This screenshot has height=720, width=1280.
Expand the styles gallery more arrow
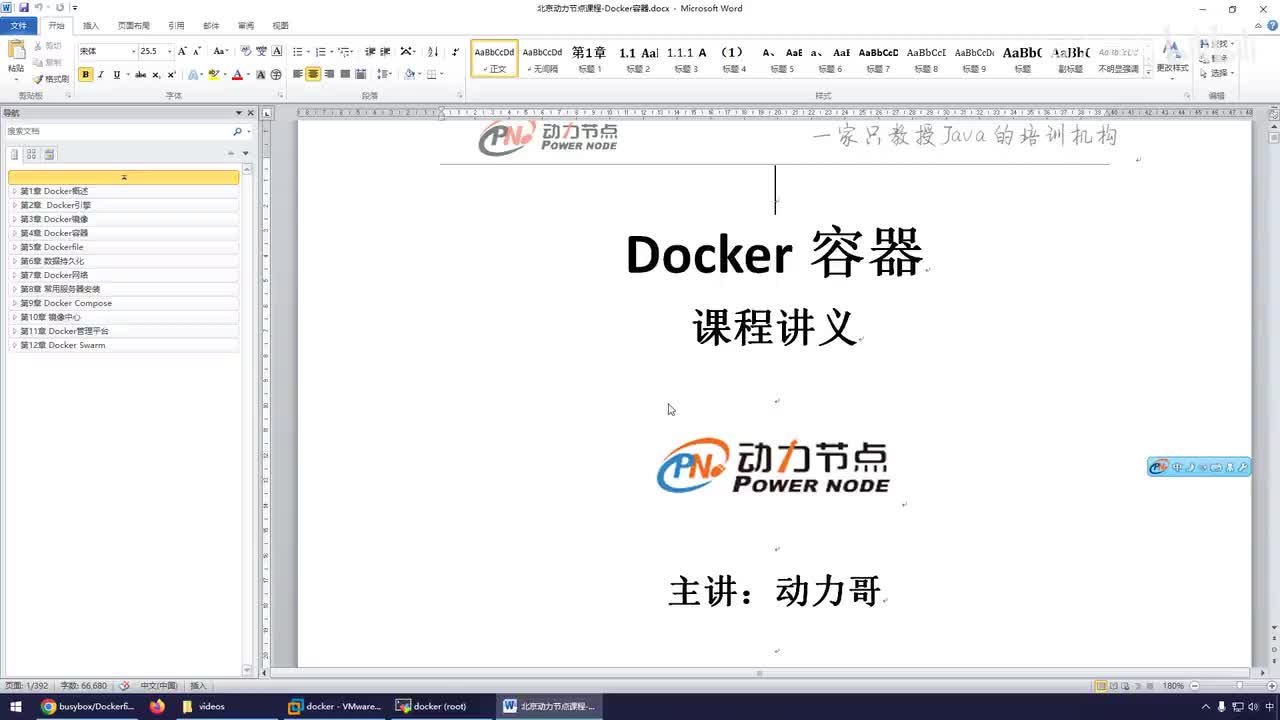1148,72
